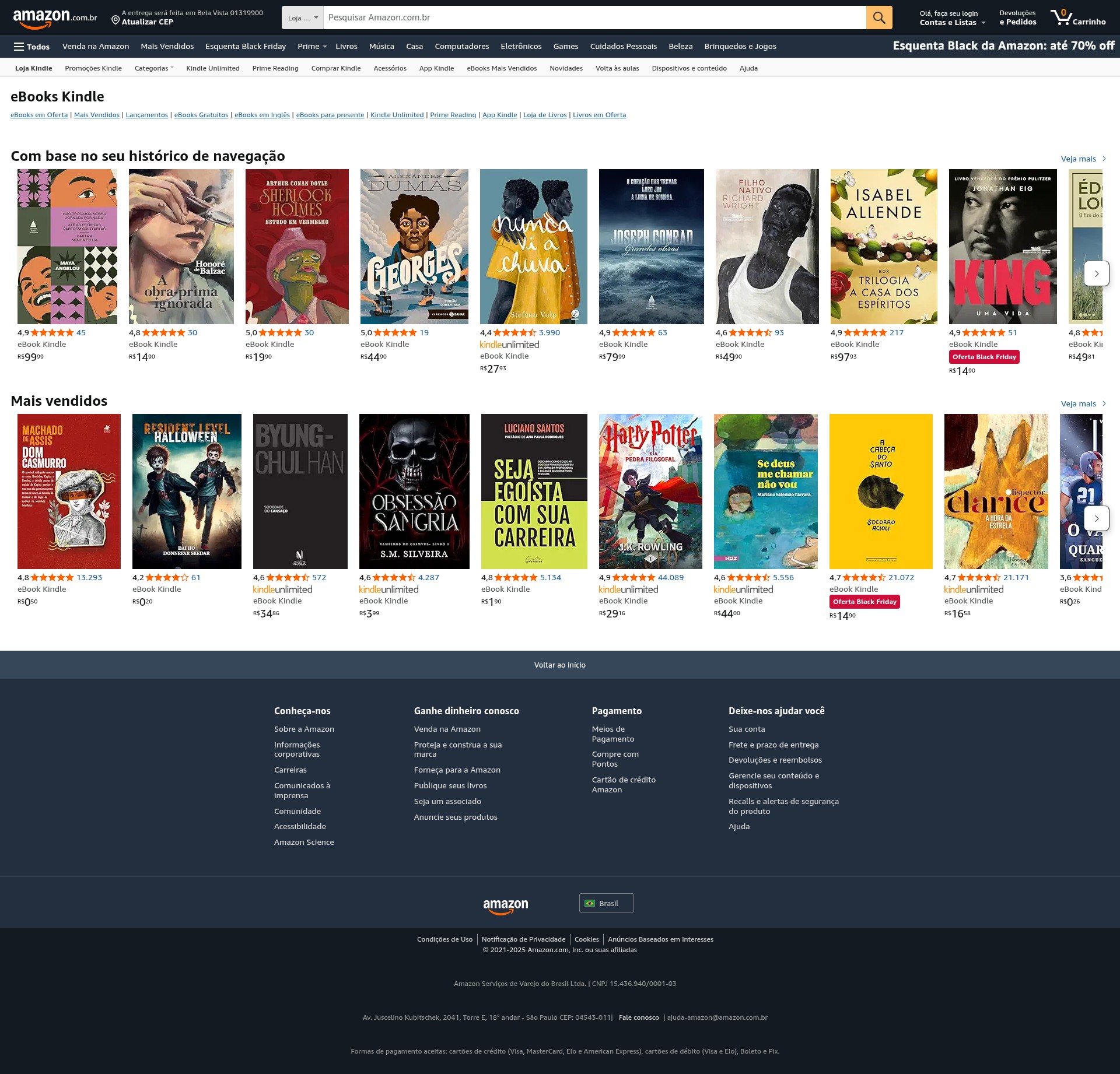Open the Loja search category dropdown

pos(303,17)
